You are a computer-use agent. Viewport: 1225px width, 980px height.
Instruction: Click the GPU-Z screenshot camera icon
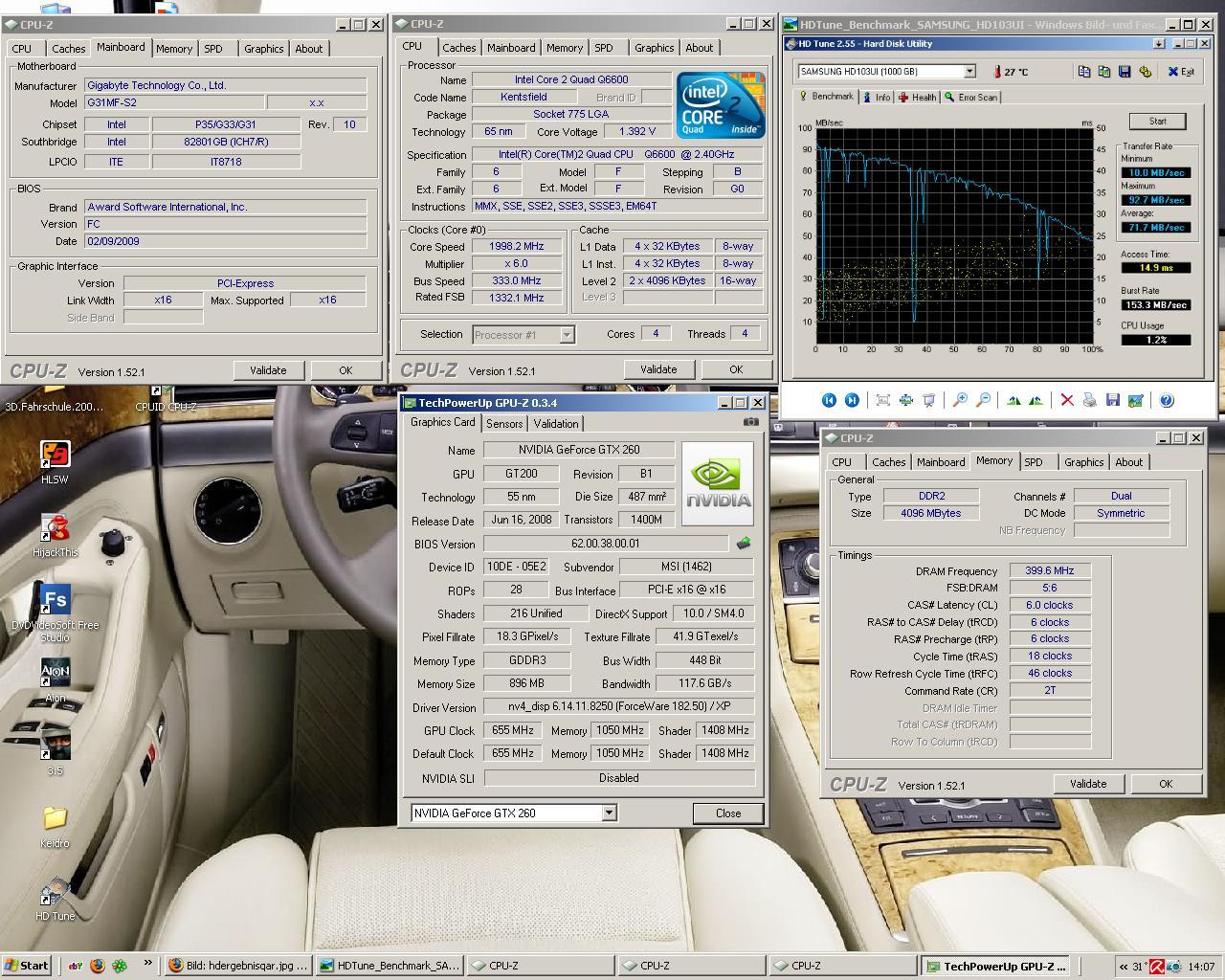750,422
